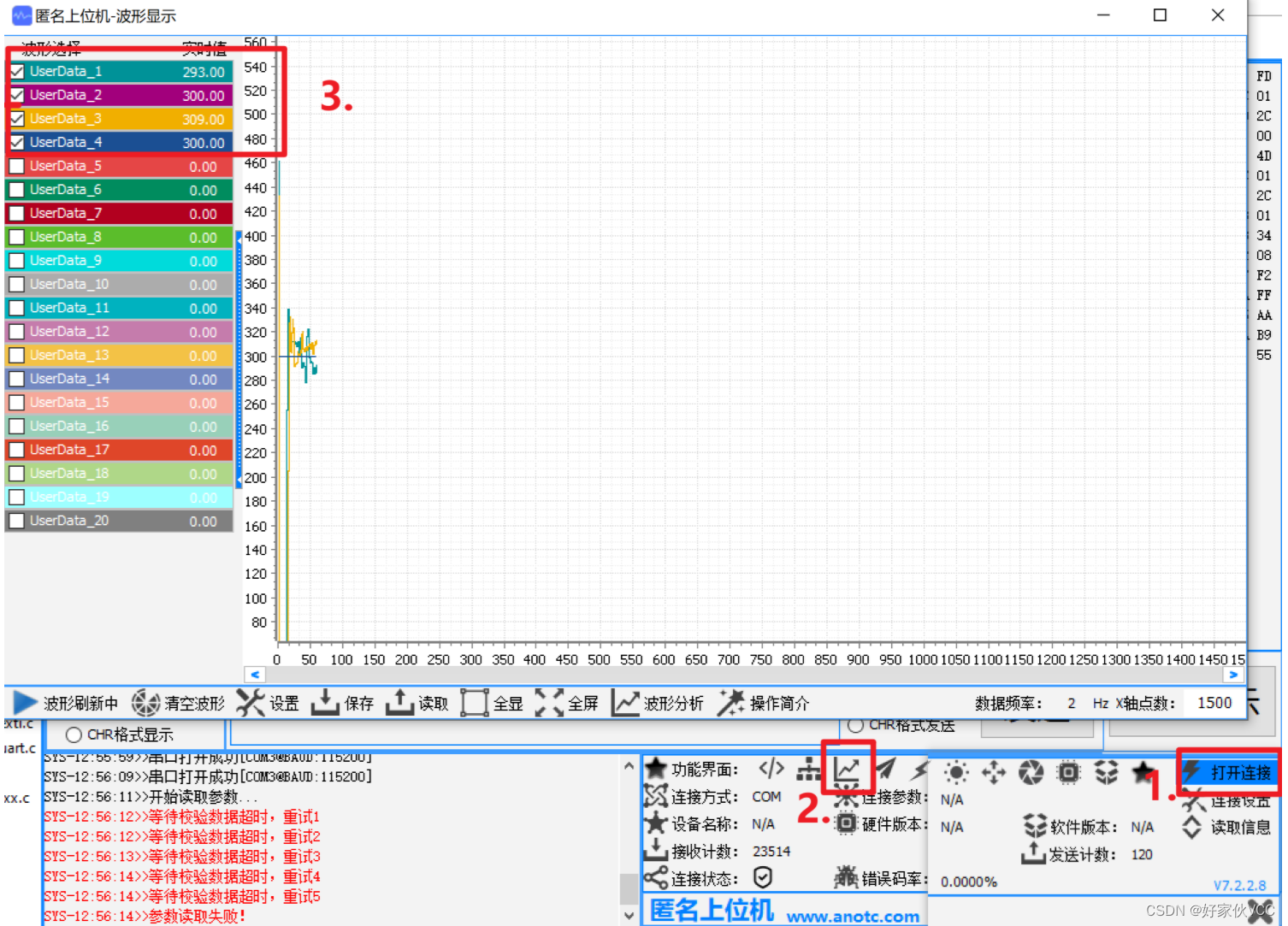The height and width of the screenshot is (926, 1288).
Task: Click log panel scroll up arrow
Action: tap(629, 766)
